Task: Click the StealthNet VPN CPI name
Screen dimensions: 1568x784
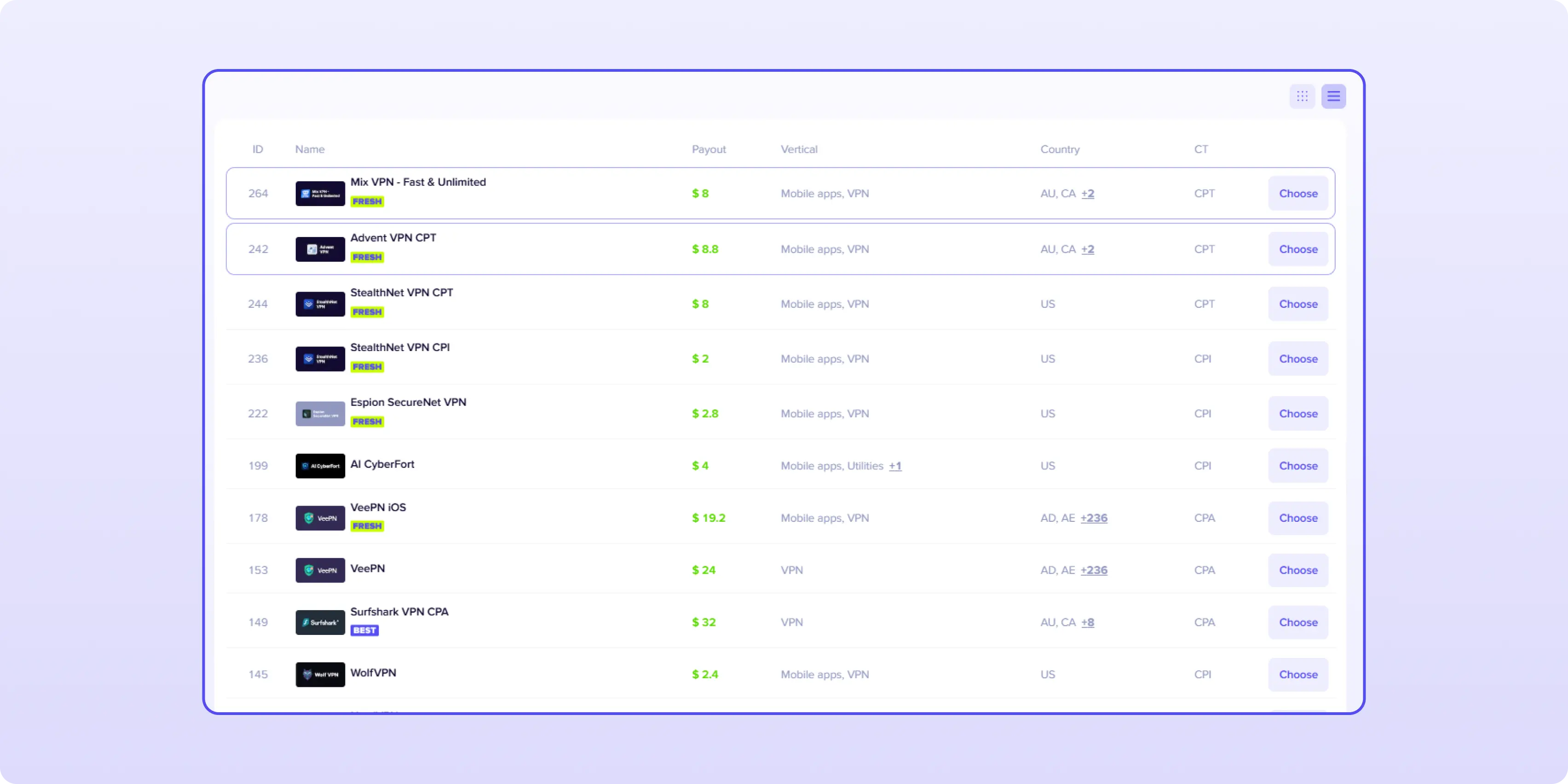Action: pyautogui.click(x=400, y=347)
